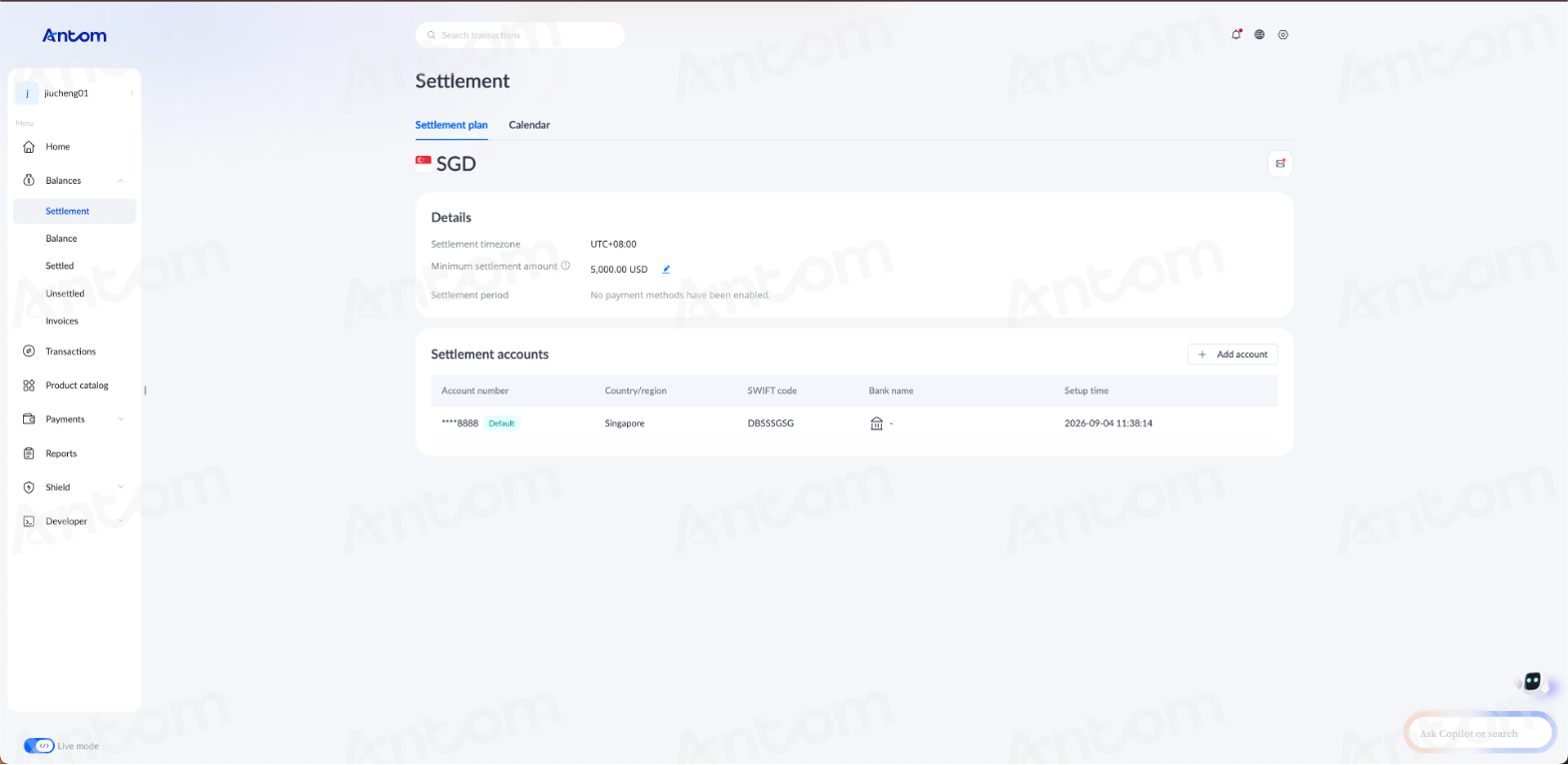
Task: Click the Antom logo
Action: coord(74,35)
